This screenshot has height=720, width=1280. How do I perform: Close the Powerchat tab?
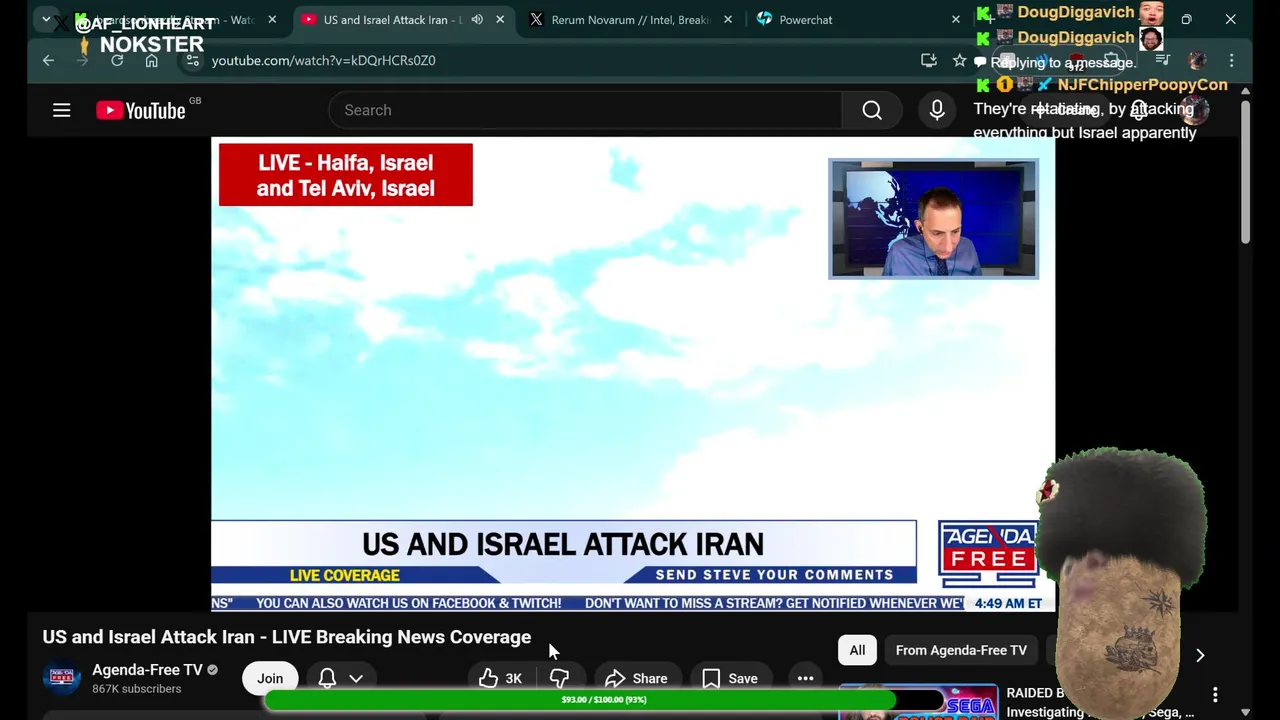pos(955,19)
